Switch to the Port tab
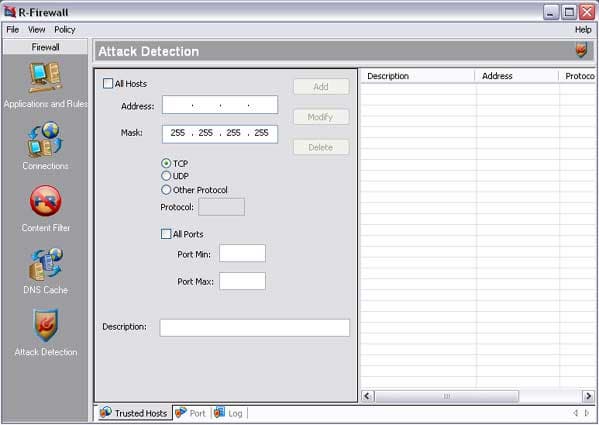This screenshot has height=425, width=599. [x=192, y=413]
